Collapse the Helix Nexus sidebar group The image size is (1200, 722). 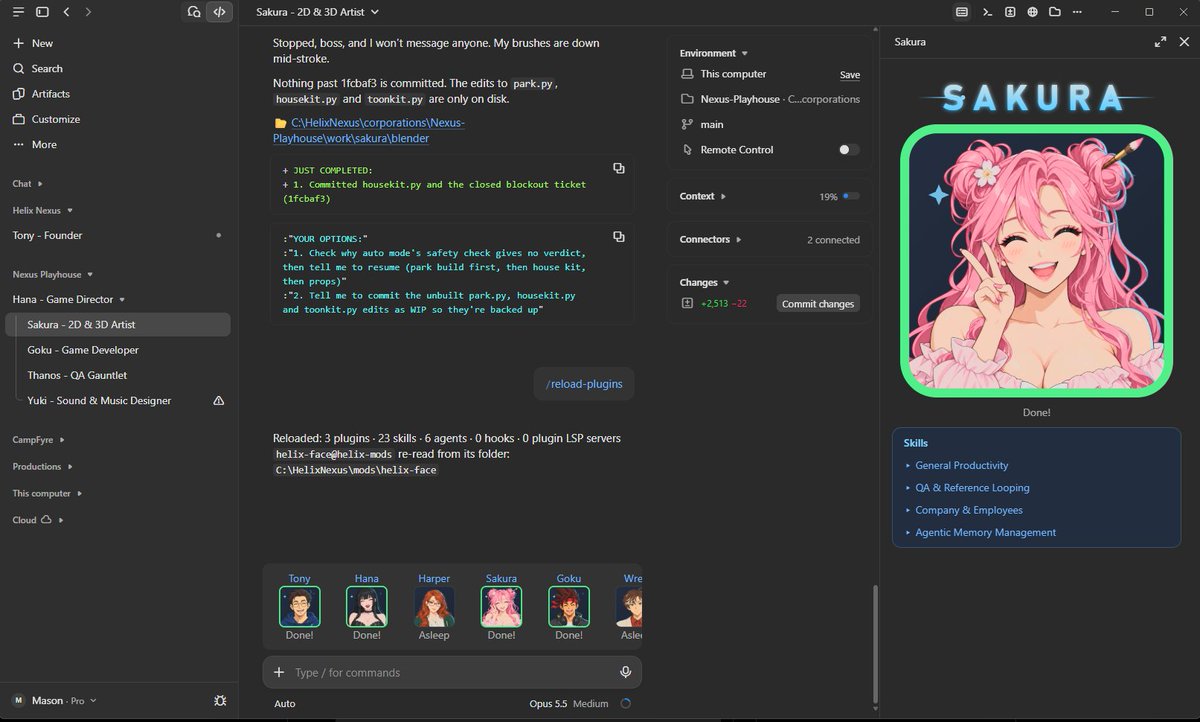pos(41,210)
